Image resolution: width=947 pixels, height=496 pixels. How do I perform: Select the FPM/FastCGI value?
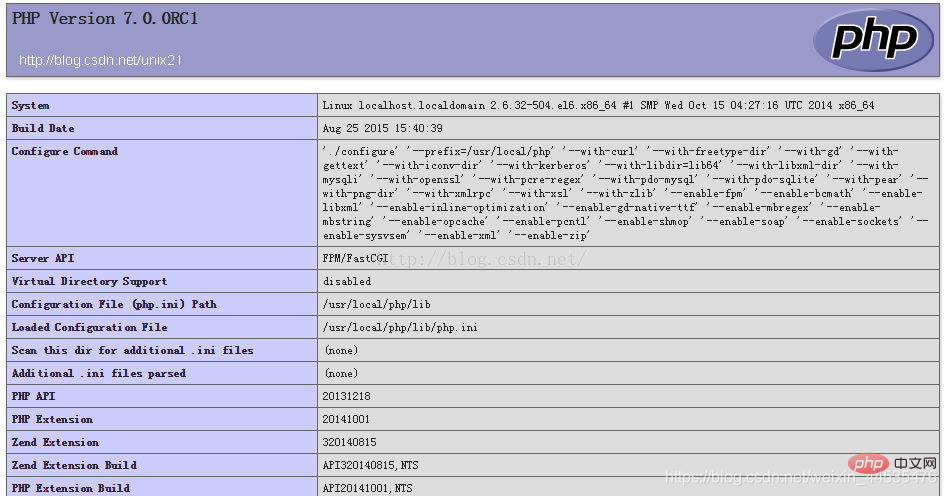(x=354, y=259)
